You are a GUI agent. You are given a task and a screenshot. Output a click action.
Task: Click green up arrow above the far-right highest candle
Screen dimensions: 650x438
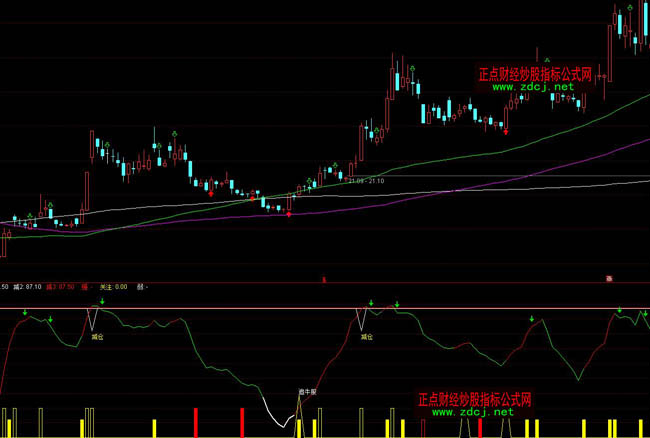[x=628, y=5]
